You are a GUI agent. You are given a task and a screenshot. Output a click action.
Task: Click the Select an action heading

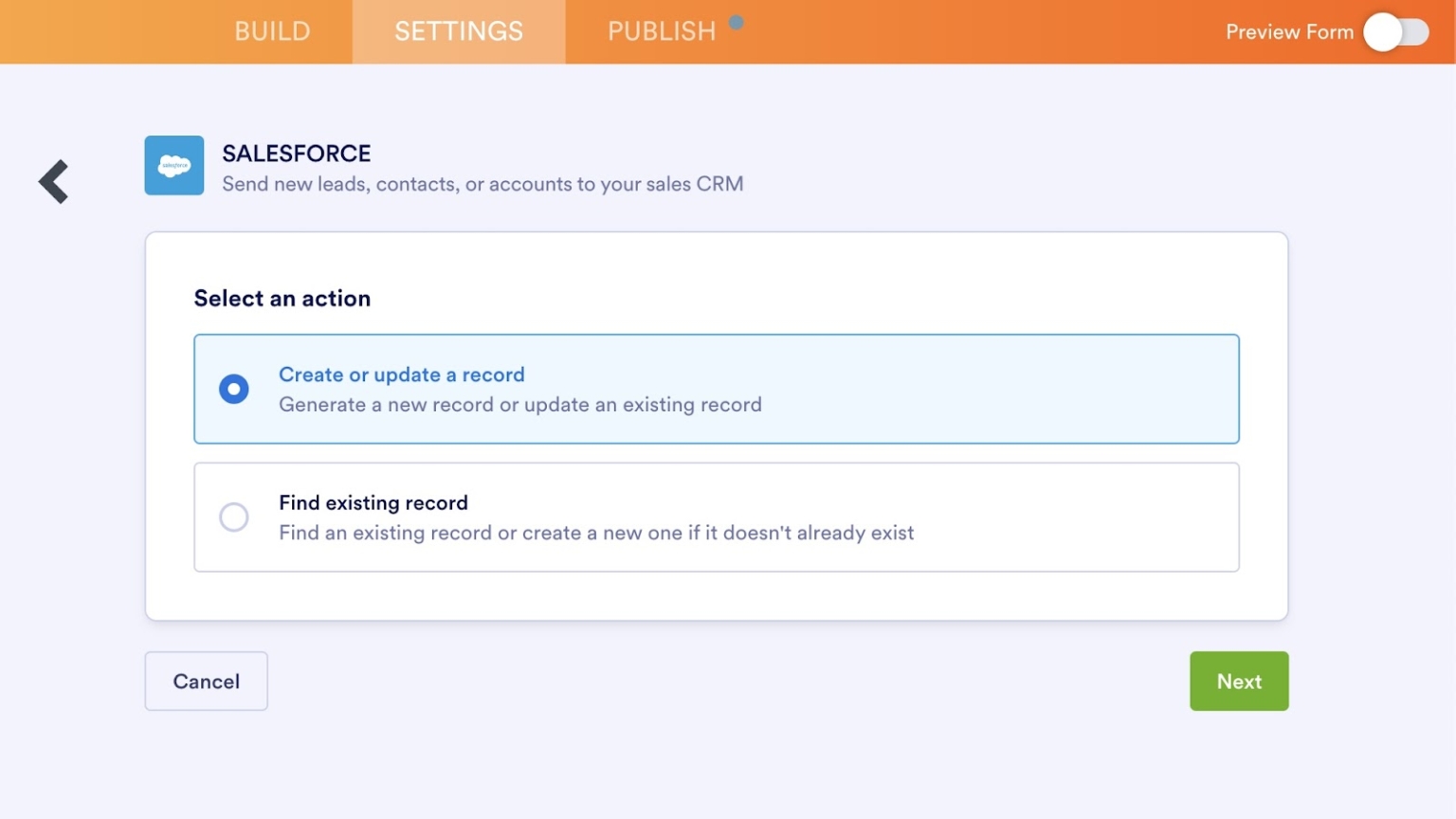[282, 298]
